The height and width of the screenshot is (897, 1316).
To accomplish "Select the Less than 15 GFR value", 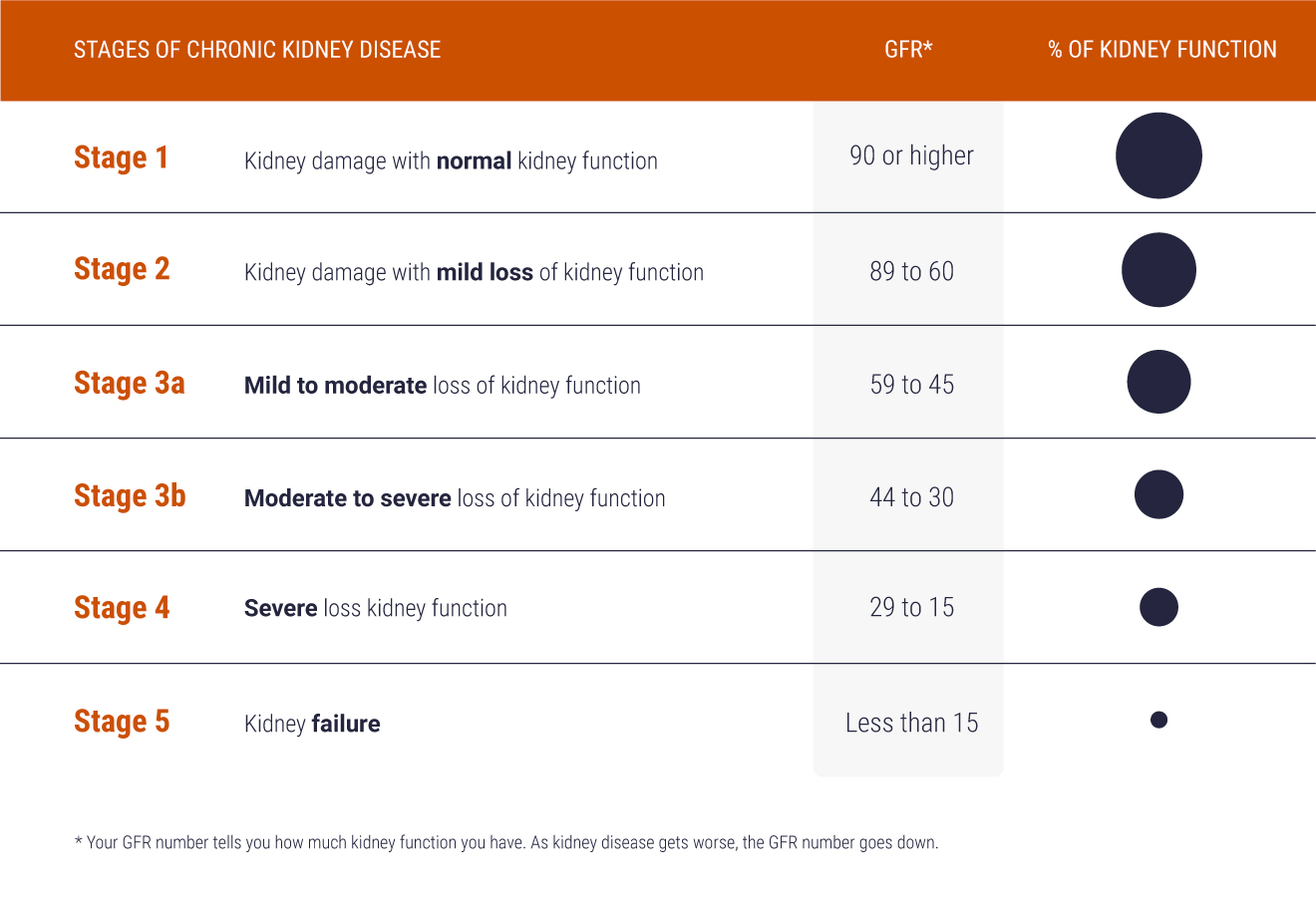I will pos(911,723).
